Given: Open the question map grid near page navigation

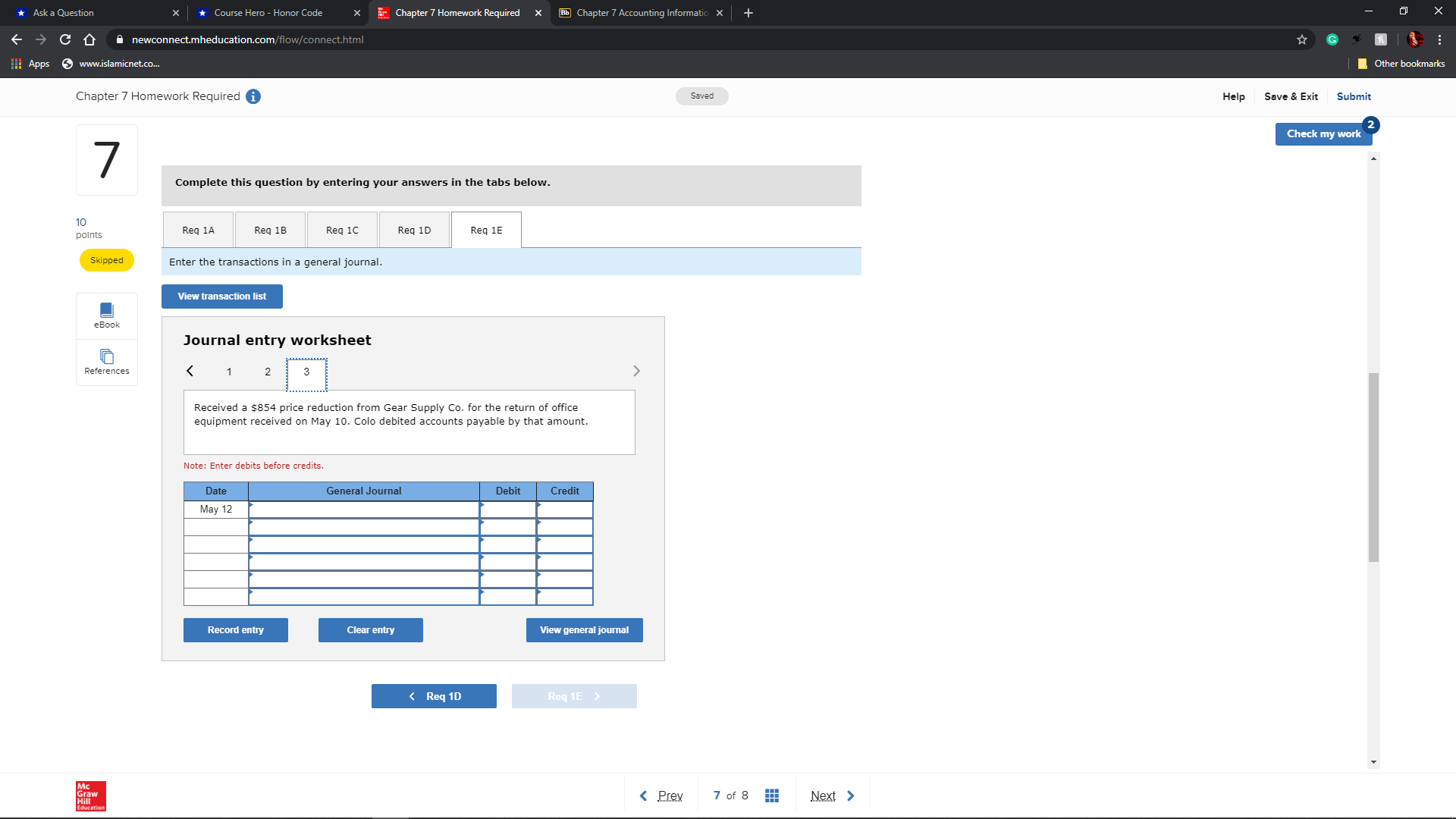Looking at the screenshot, I should click(x=772, y=795).
